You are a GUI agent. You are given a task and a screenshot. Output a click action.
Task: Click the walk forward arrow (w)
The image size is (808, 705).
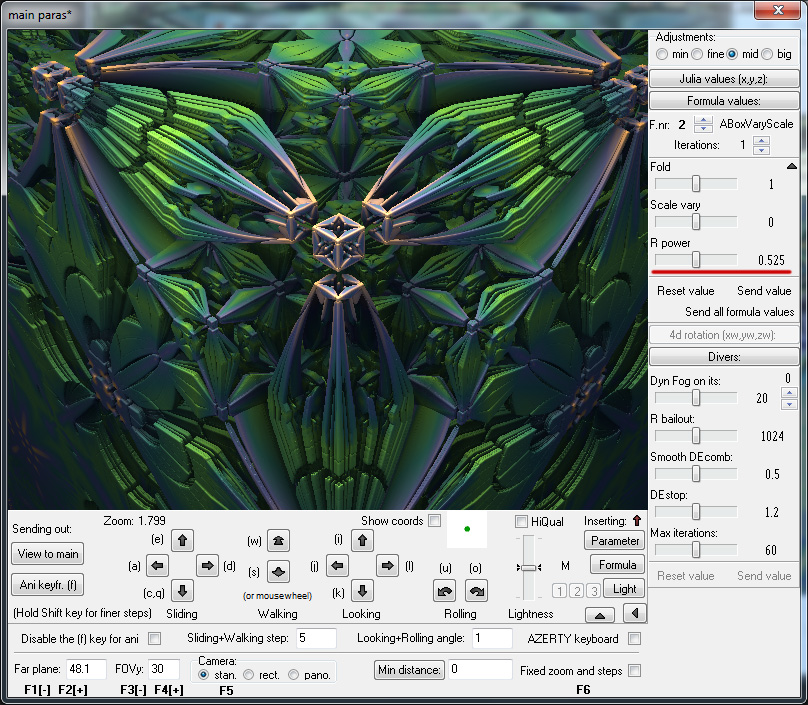[x=279, y=540]
